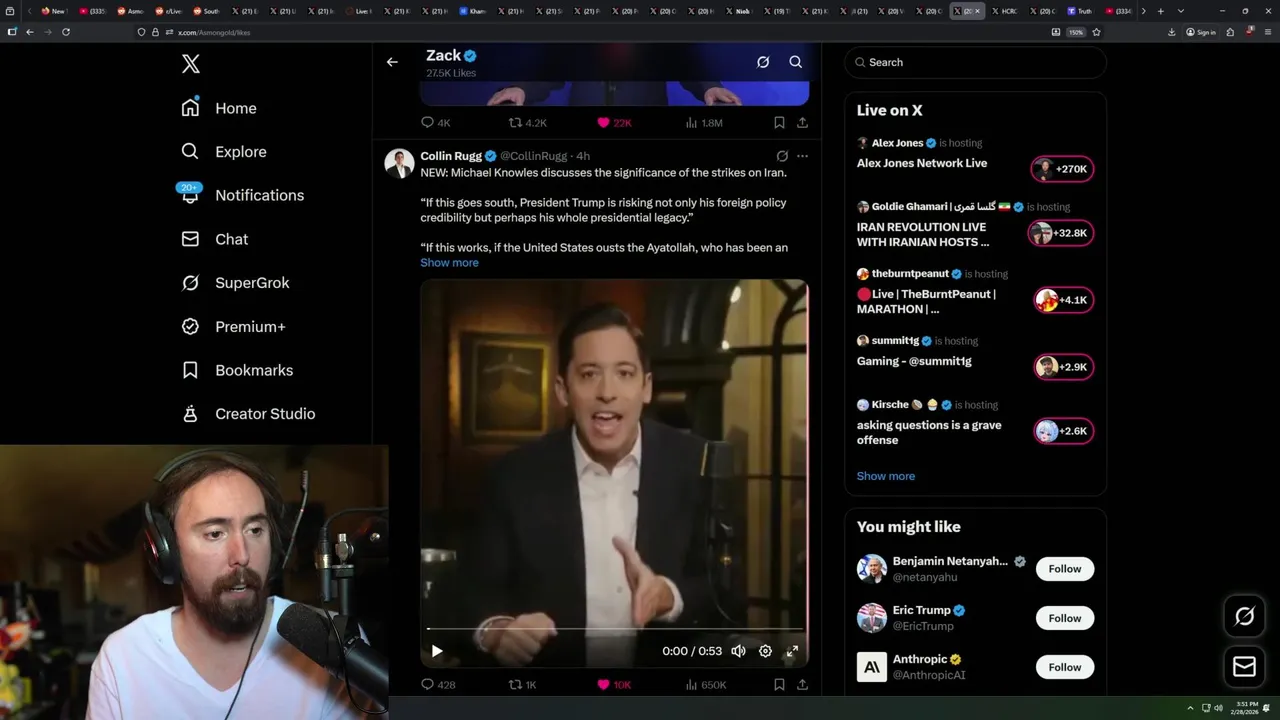The width and height of the screenshot is (1280, 720).
Task: Open floating messages envelope button
Action: [x=1245, y=667]
